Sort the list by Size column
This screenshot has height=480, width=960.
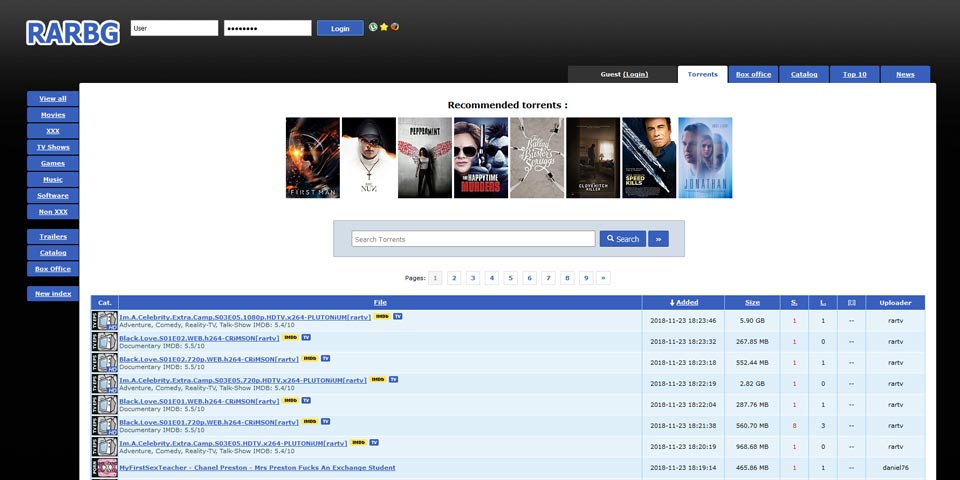coord(752,302)
